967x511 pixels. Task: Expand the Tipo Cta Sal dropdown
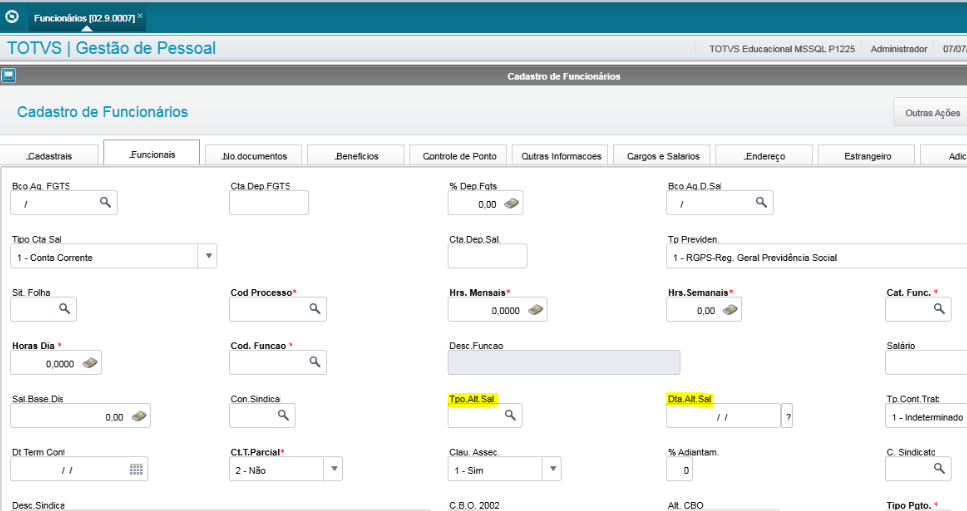coord(208,256)
